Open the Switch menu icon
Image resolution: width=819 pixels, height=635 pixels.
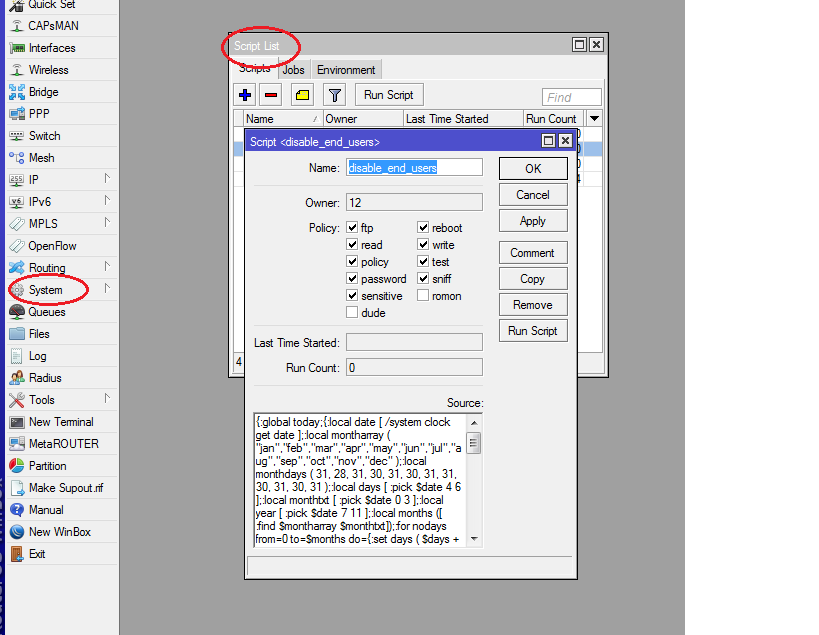(x=17, y=136)
